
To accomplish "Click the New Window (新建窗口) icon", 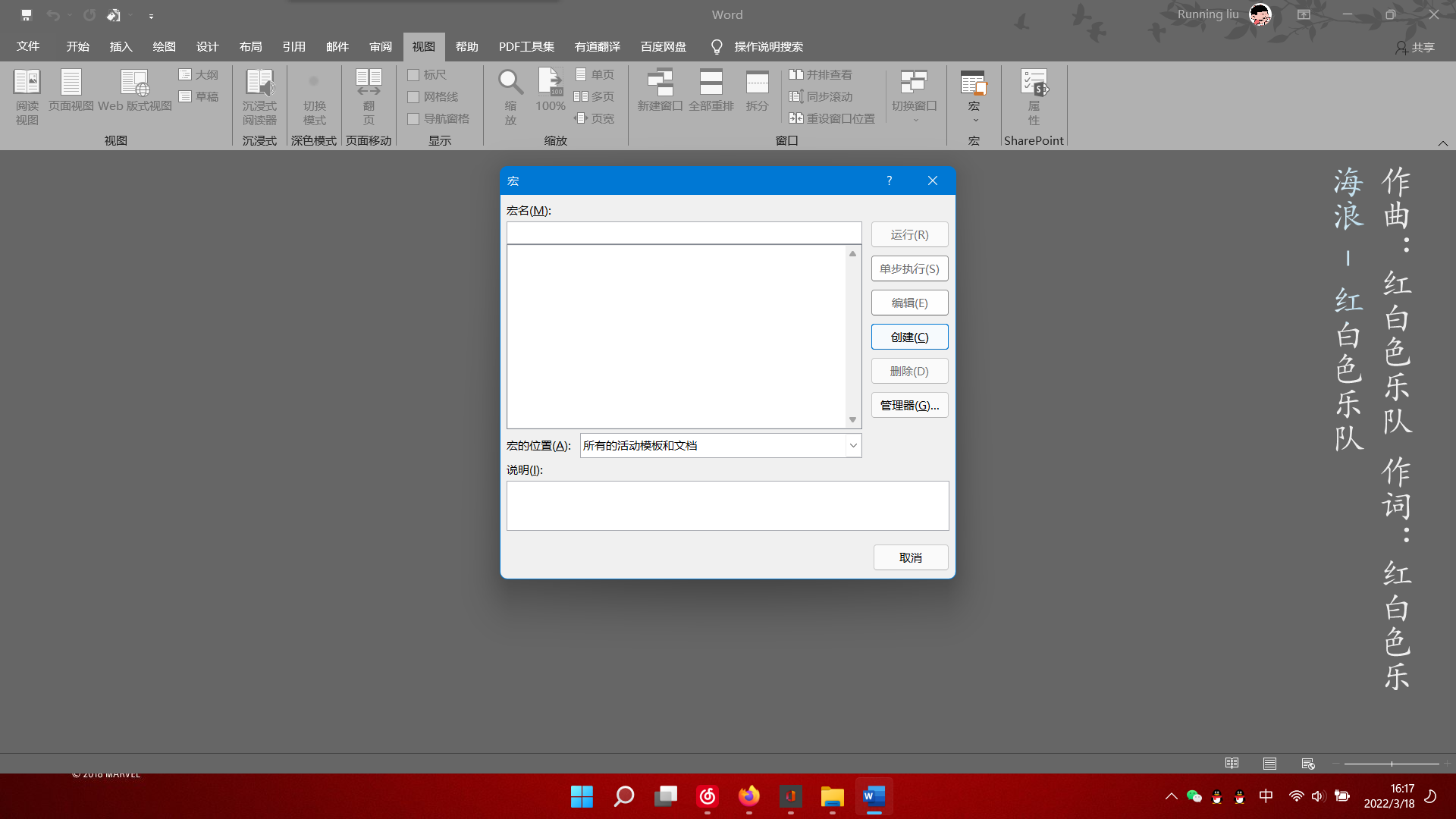I will point(660,82).
